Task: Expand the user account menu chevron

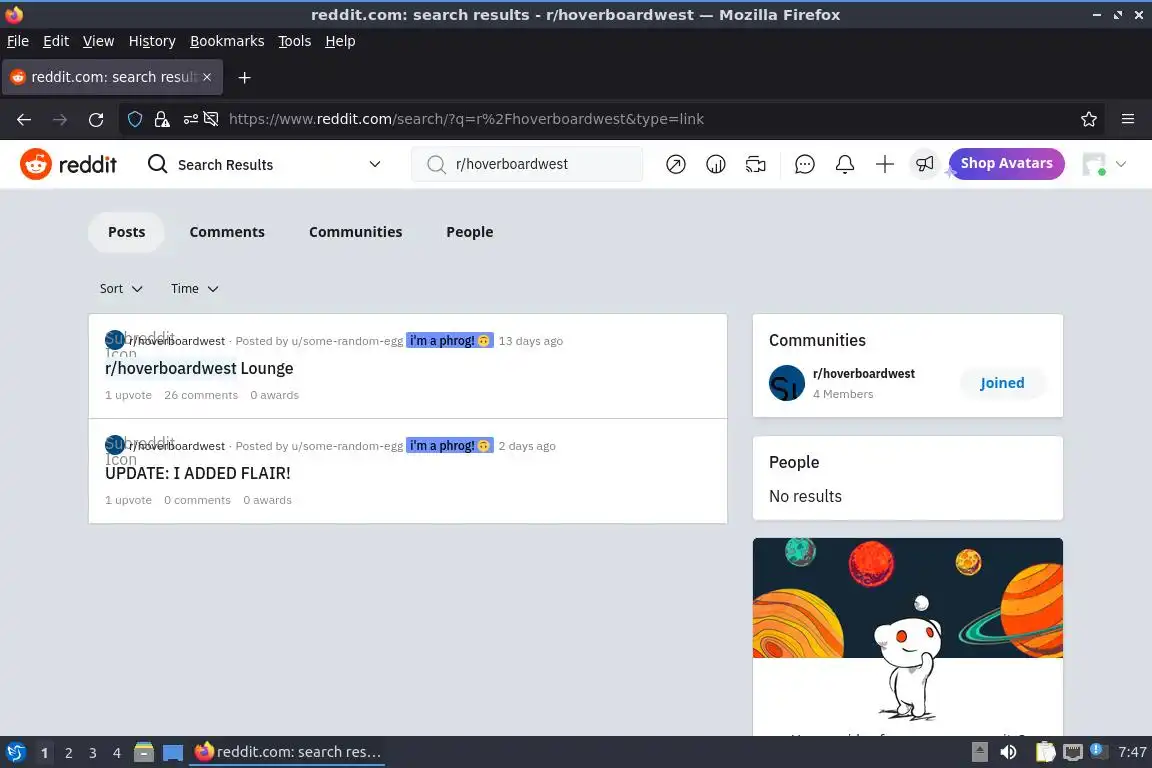Action: (1121, 164)
